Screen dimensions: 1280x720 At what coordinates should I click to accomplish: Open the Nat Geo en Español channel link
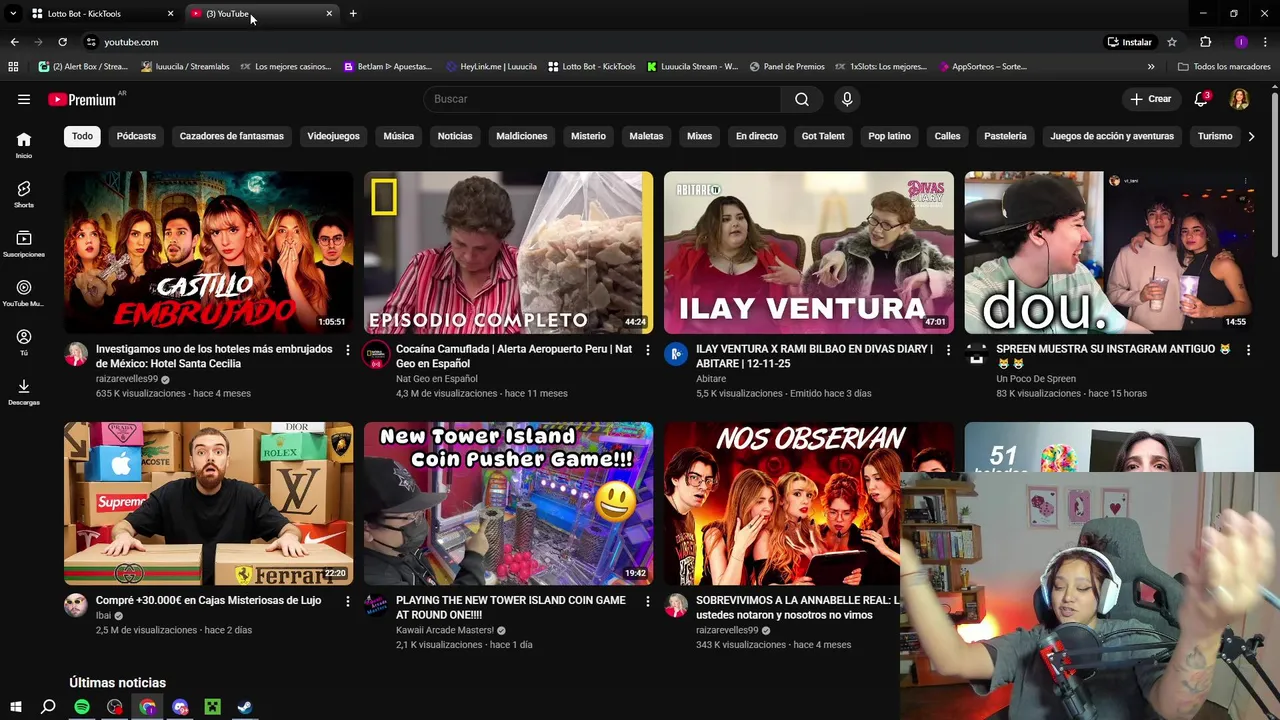click(x=436, y=379)
